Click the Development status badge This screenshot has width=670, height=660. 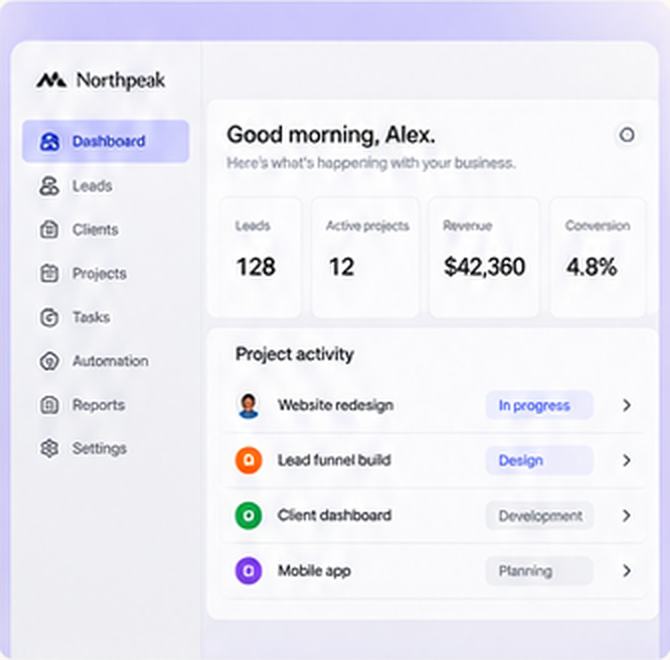539,516
